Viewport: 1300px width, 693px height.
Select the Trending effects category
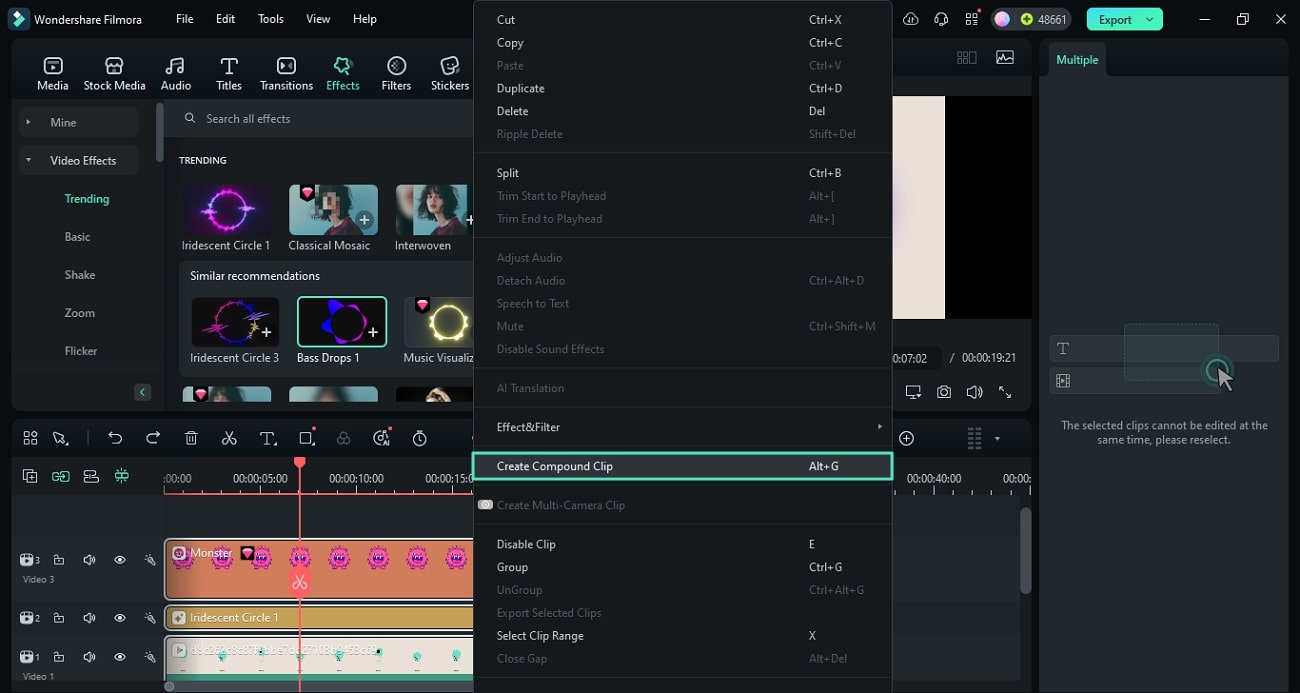tap(87, 199)
